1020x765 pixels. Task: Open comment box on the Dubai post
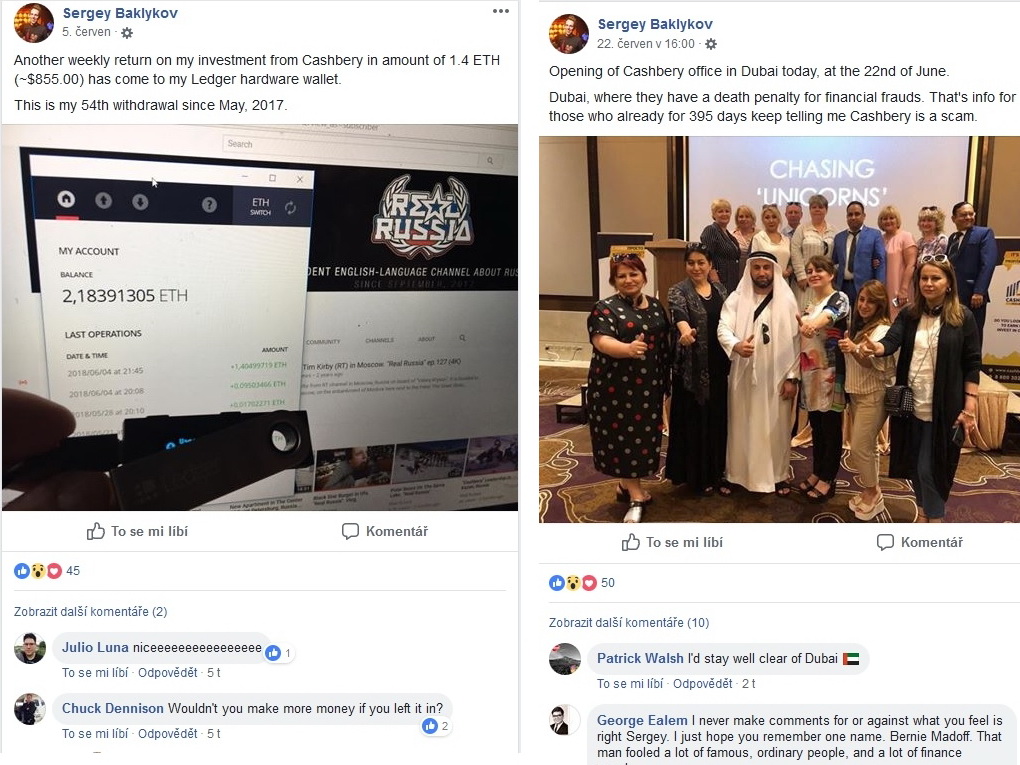coord(919,542)
